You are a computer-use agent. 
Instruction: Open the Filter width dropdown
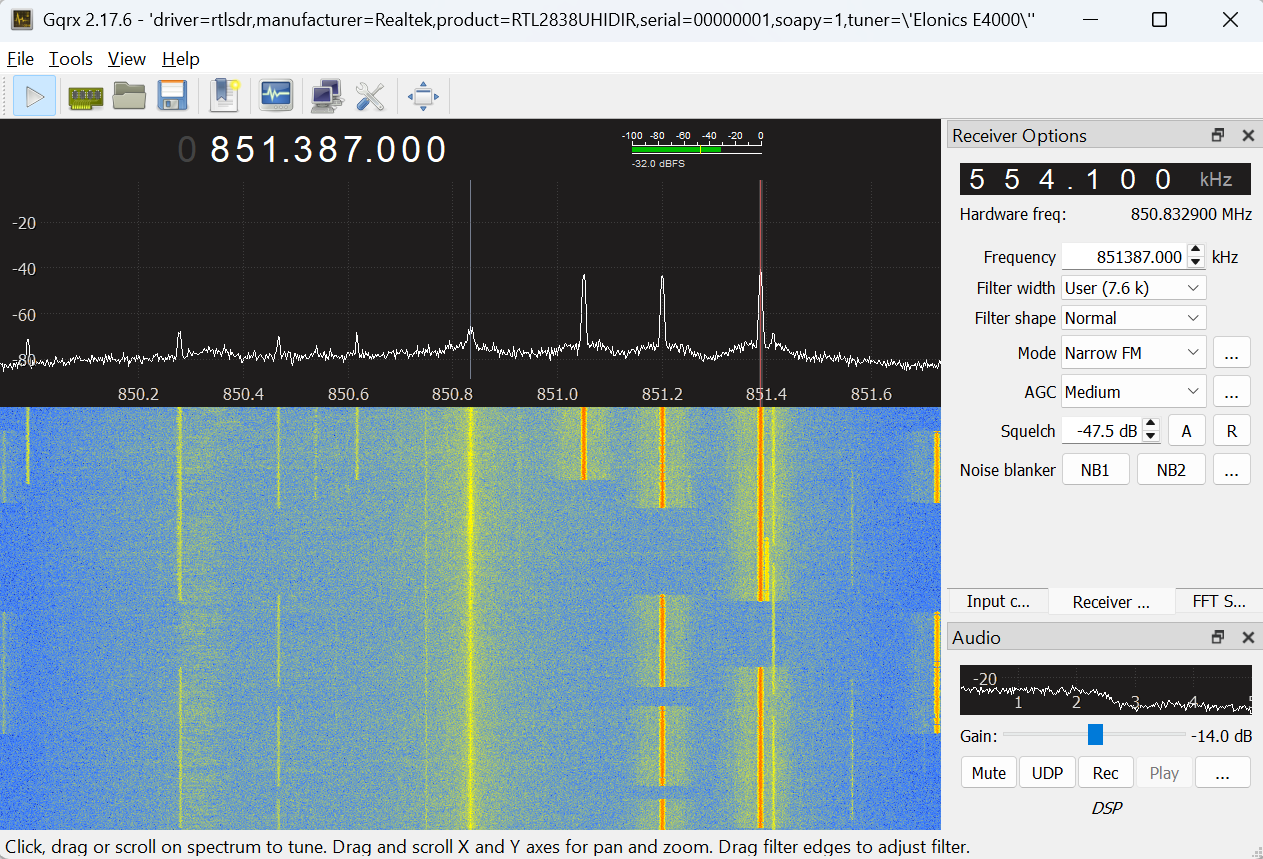click(x=1133, y=288)
